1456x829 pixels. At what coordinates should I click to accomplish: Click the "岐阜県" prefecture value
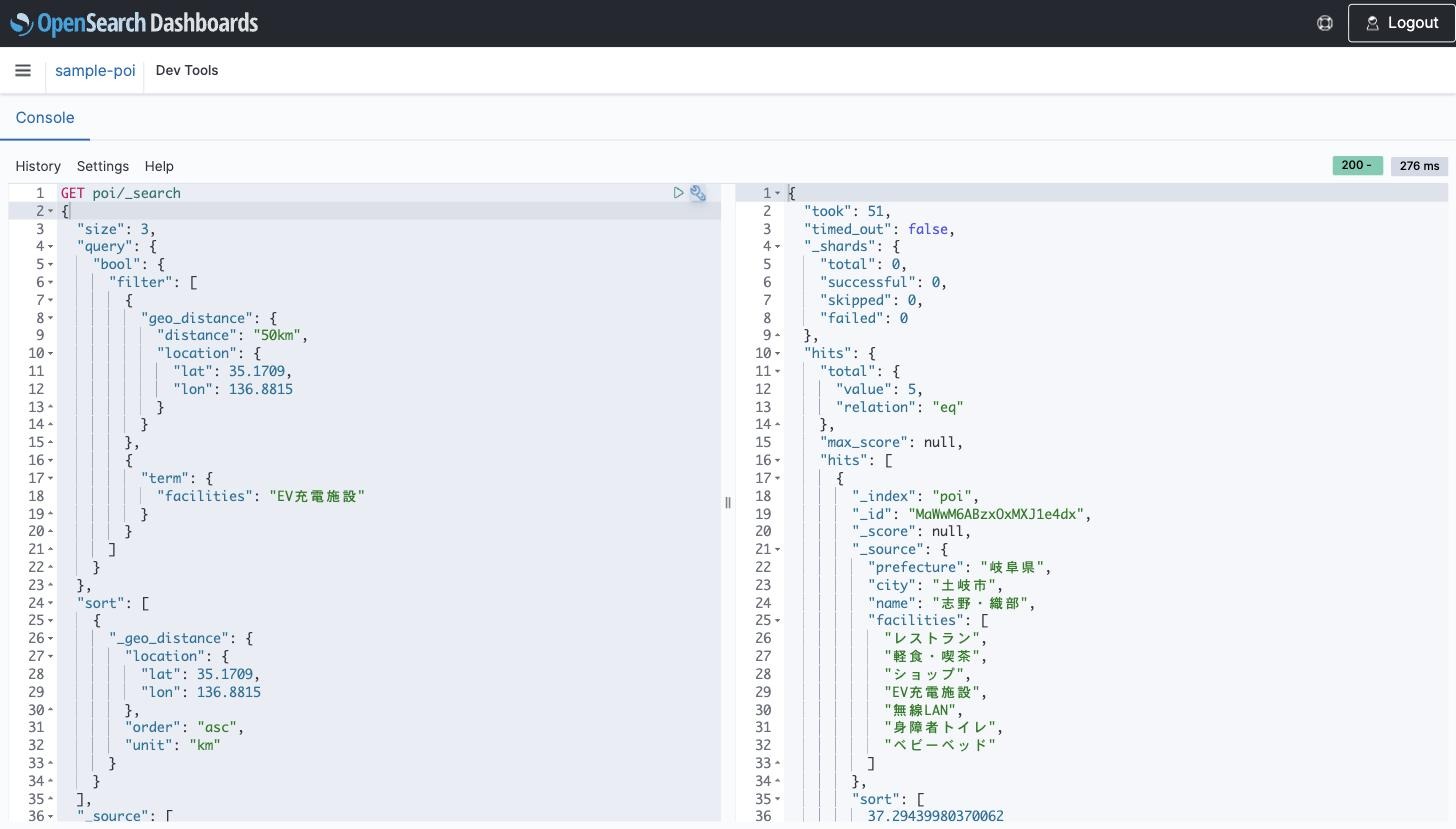click(1012, 567)
